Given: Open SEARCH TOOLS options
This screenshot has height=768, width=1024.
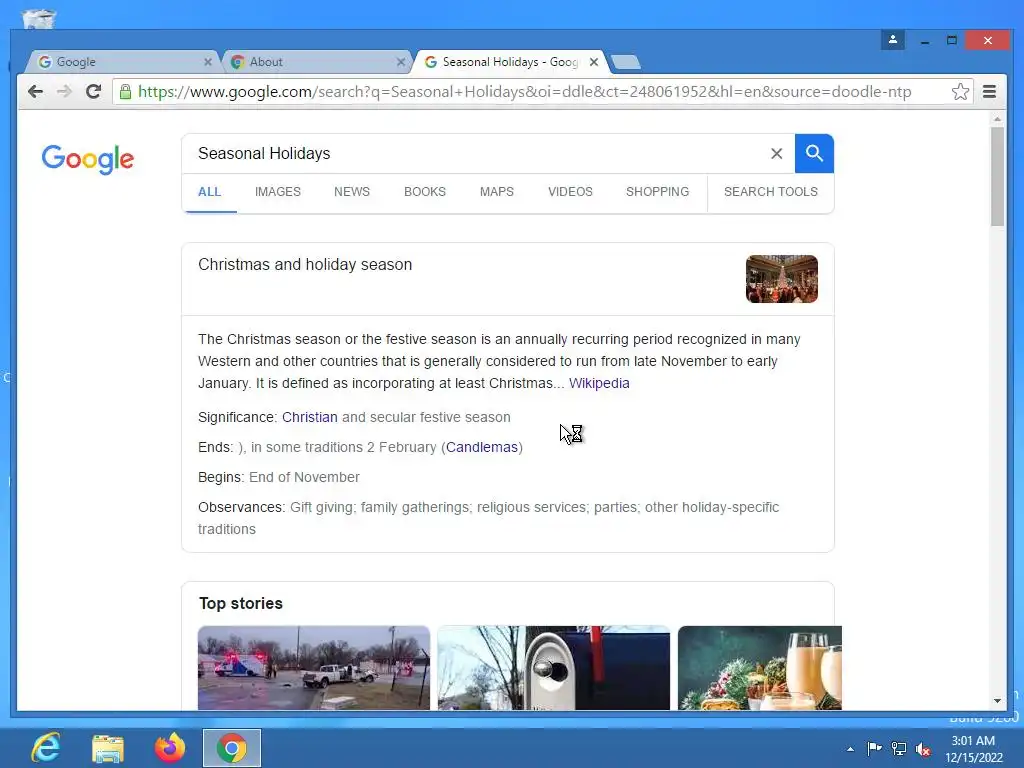Looking at the screenshot, I should pyautogui.click(x=771, y=192).
